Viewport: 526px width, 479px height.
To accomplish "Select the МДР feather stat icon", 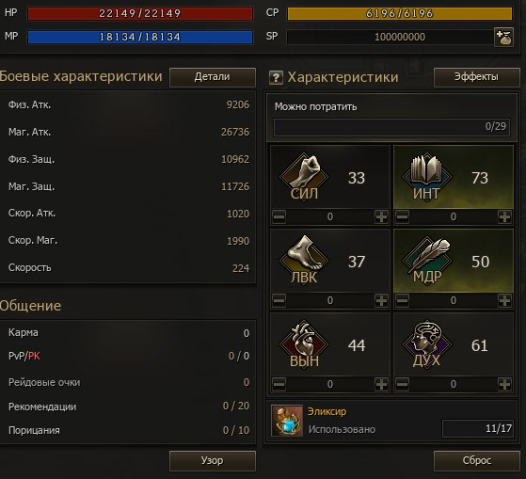I will (x=427, y=259).
